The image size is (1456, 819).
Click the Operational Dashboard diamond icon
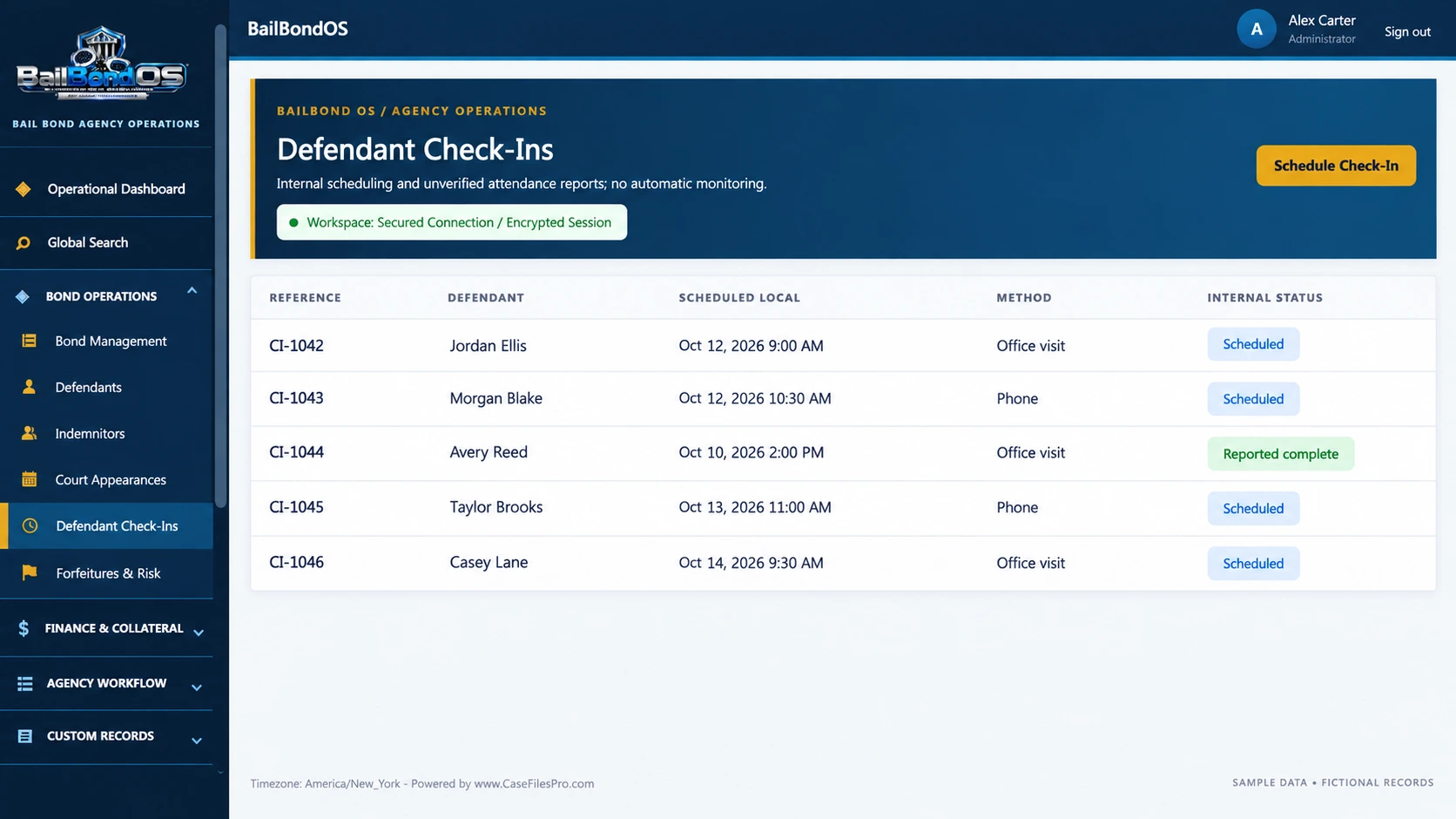pos(24,189)
